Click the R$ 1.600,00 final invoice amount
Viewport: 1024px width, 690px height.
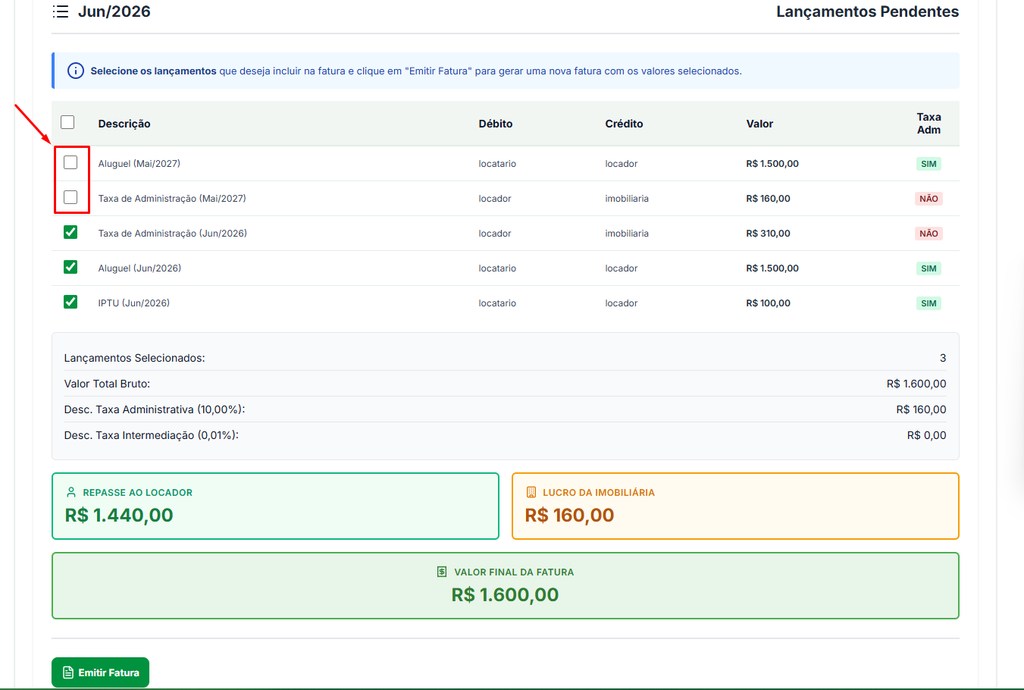[x=505, y=595]
